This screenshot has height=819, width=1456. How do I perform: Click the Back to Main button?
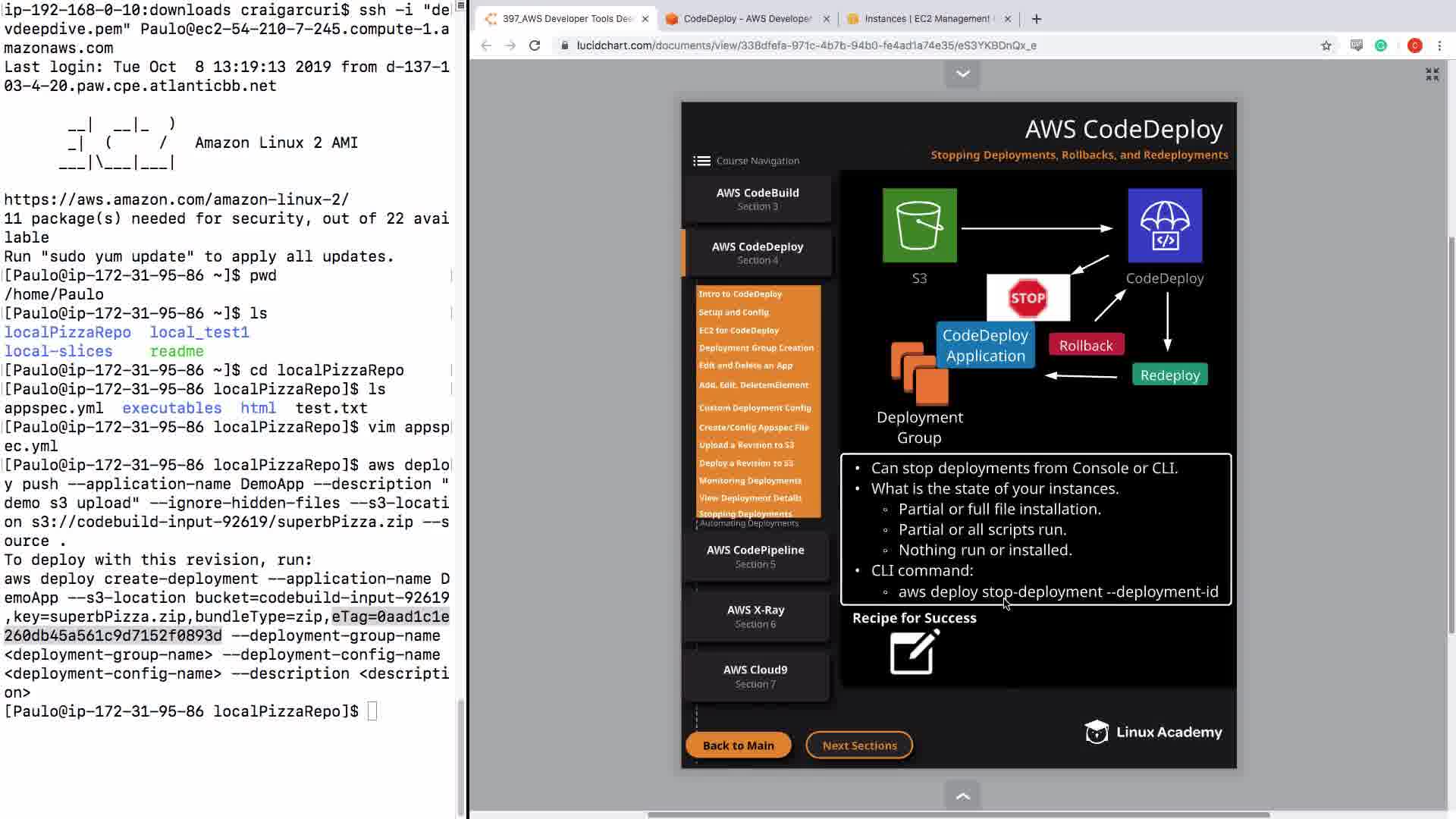tap(738, 745)
